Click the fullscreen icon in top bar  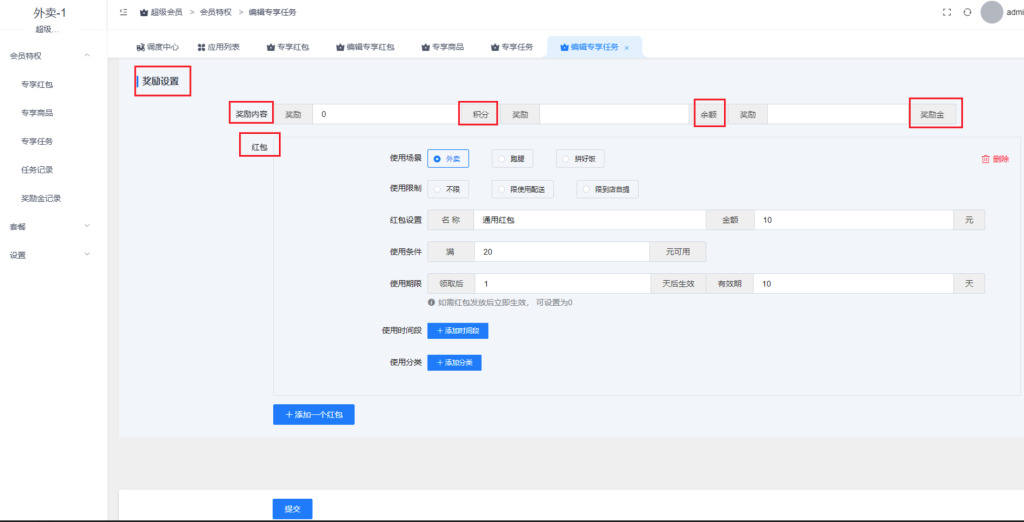click(947, 12)
